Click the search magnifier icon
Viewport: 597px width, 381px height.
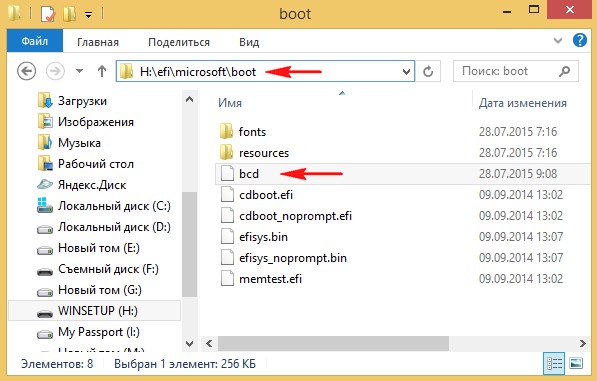coord(565,71)
